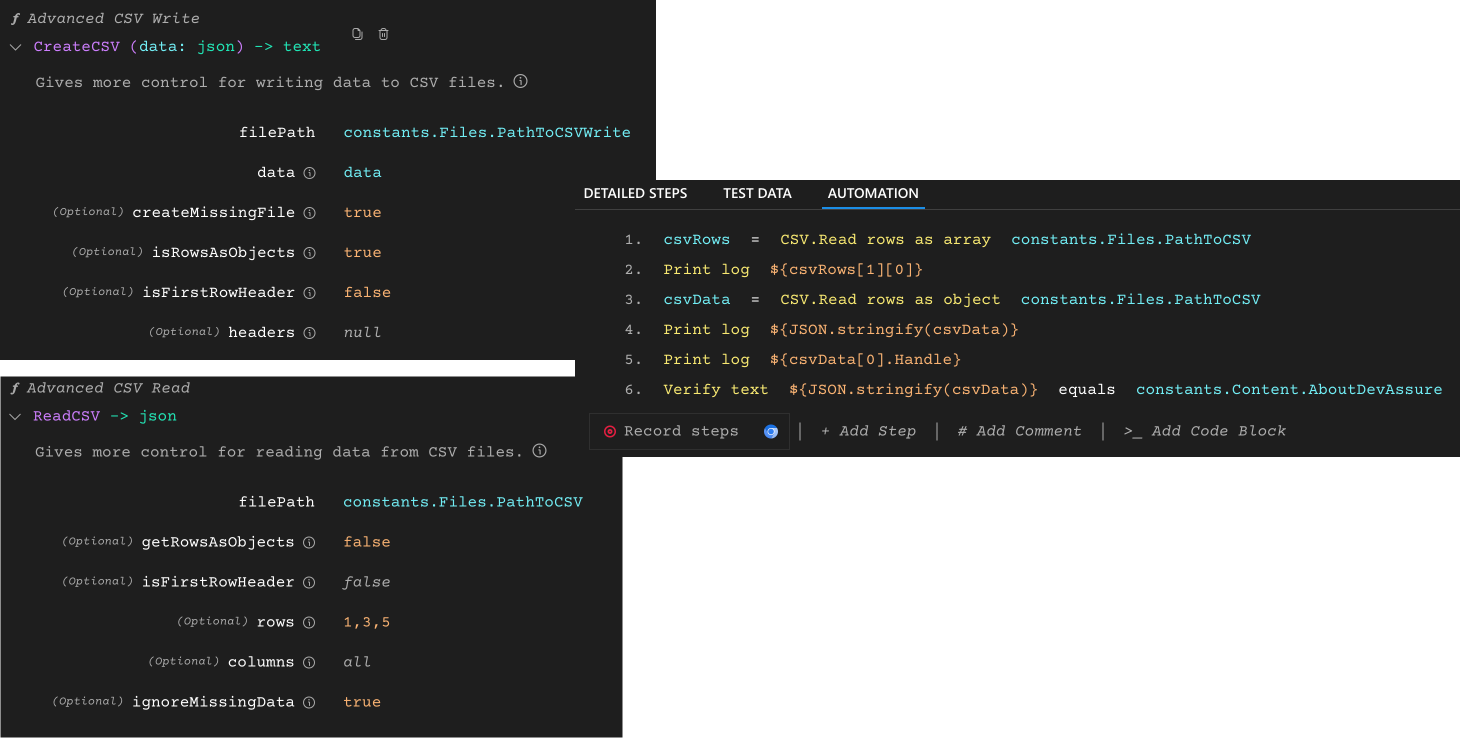The height and width of the screenshot is (738, 1460).
Task: Toggle isFirstRowHeader value in ReadCSV
Action: coord(366,581)
